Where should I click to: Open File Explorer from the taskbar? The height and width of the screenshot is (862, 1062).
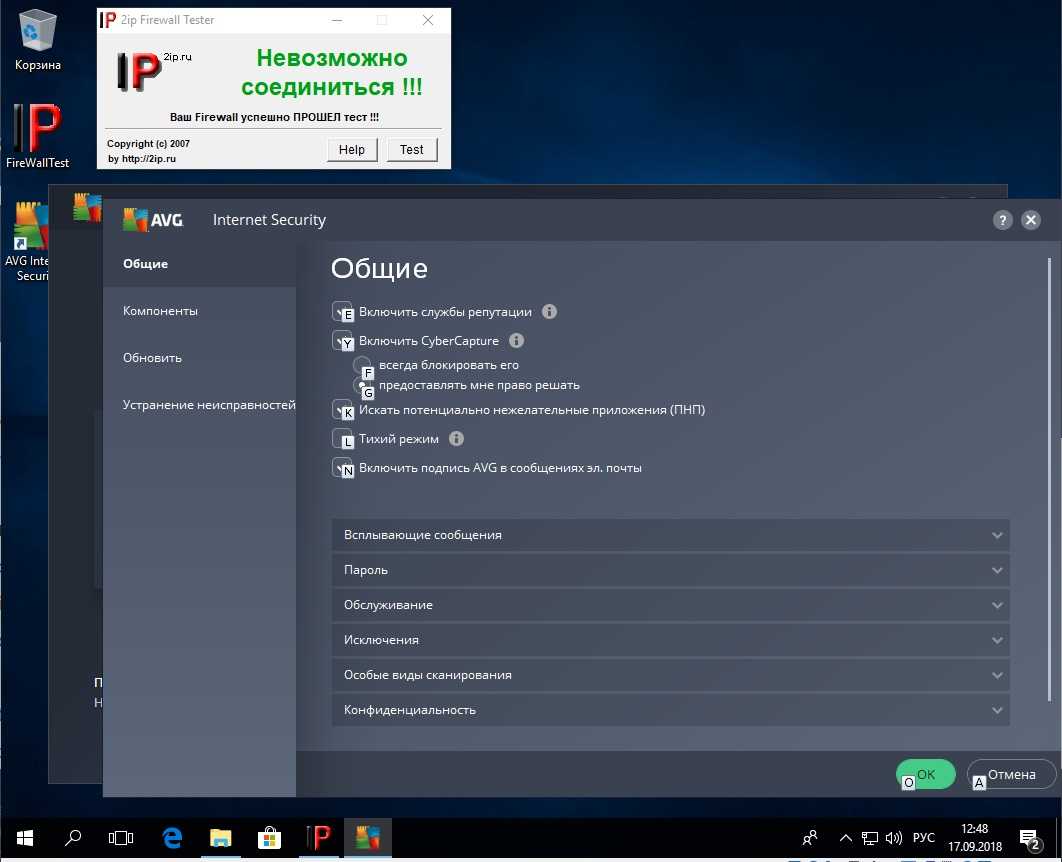coord(221,838)
